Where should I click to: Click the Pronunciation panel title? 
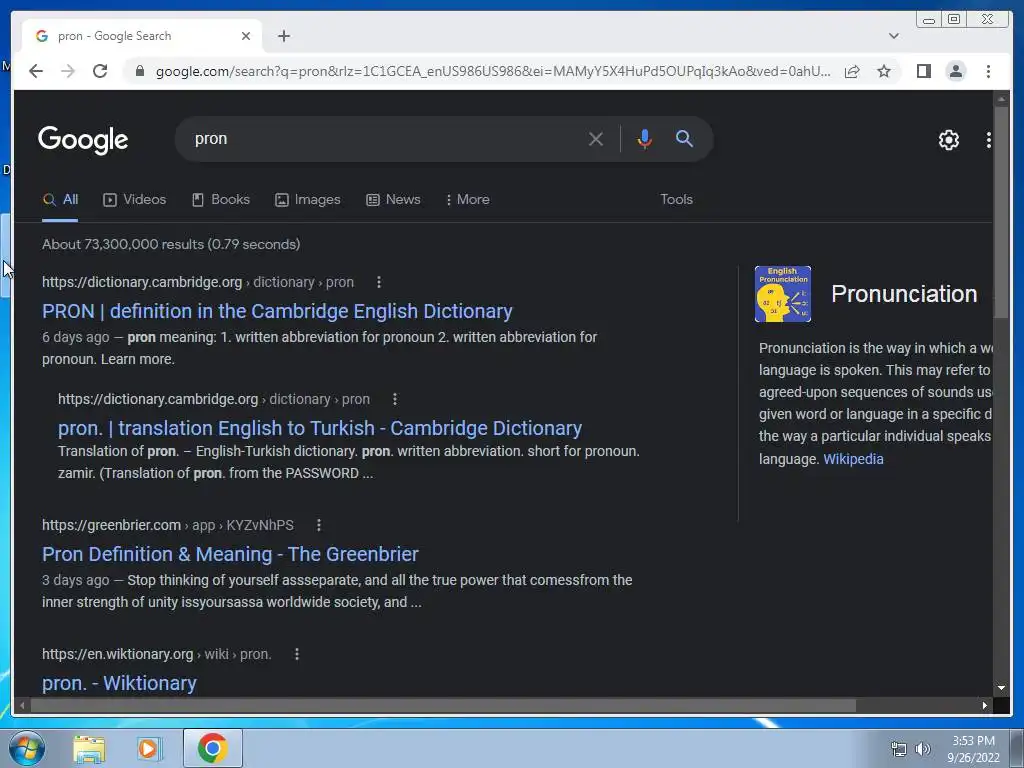pos(904,294)
